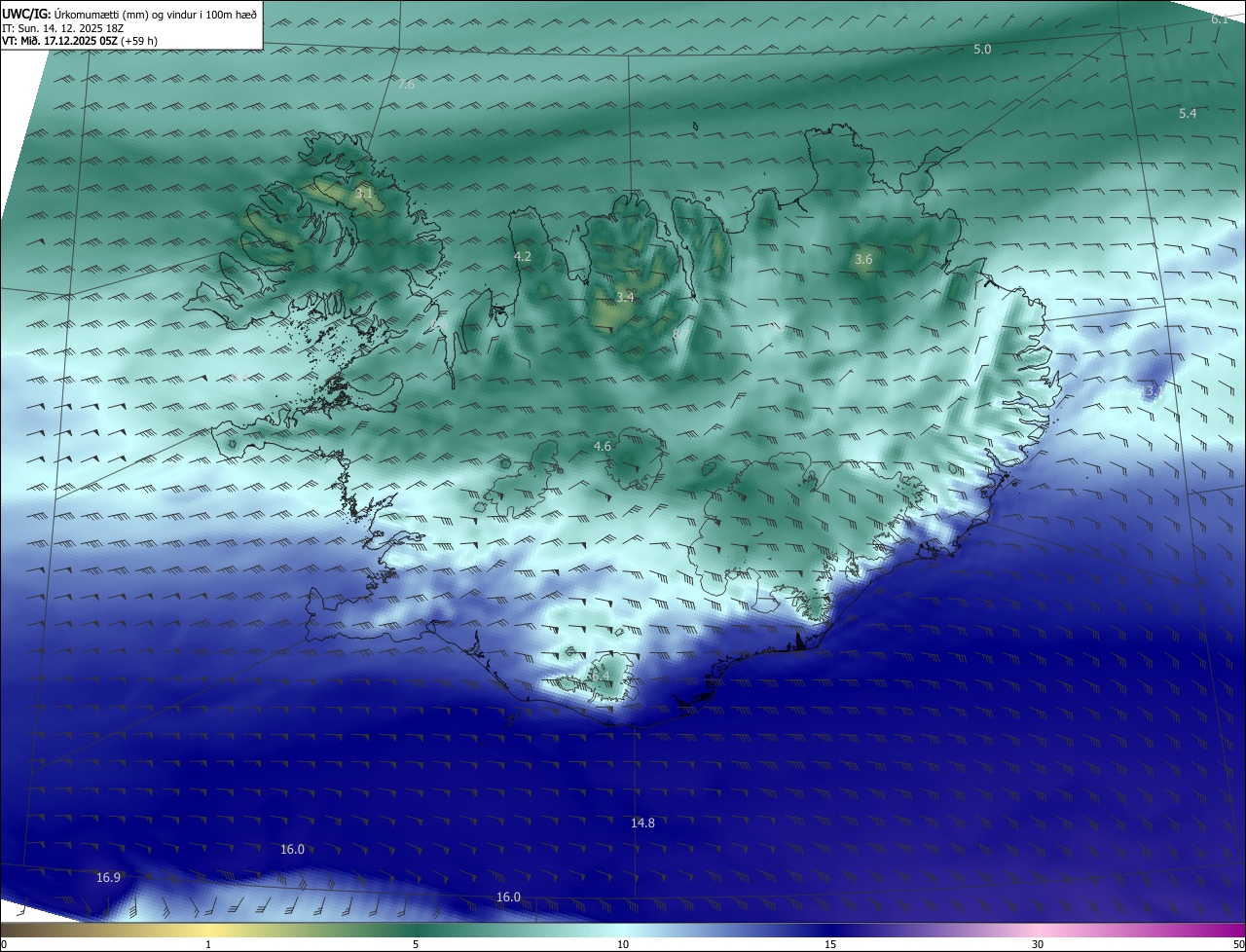
Task: Click the 'UWC/IG: Úrkomumætti (mm)' title line
Action: point(129,14)
